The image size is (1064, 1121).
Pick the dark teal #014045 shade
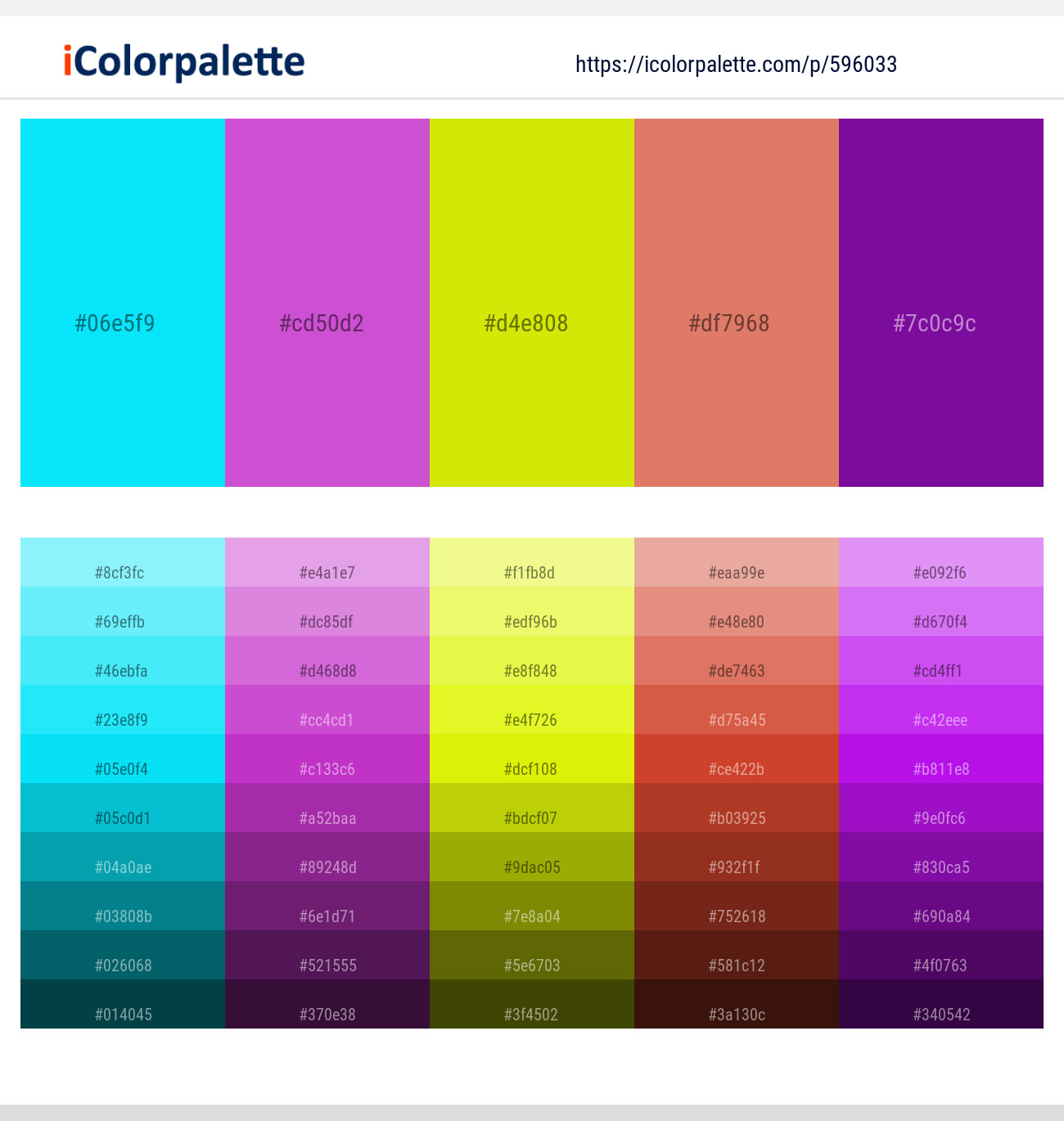click(123, 1004)
